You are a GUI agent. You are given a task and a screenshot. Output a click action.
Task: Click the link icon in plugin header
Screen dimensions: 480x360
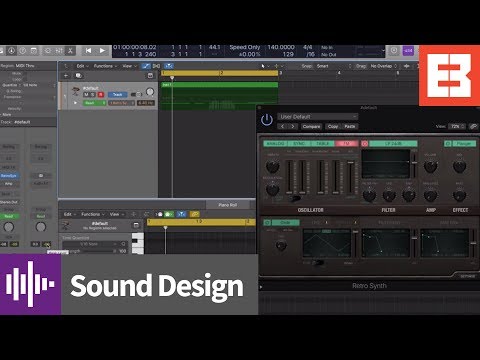click(x=473, y=126)
